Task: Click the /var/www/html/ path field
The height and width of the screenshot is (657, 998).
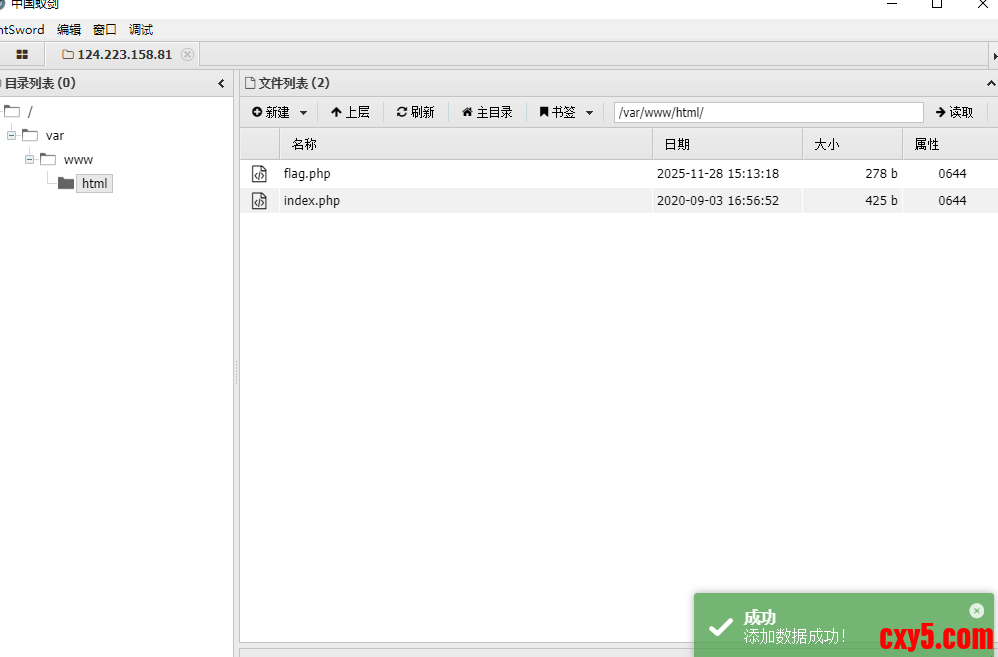Action: point(768,112)
